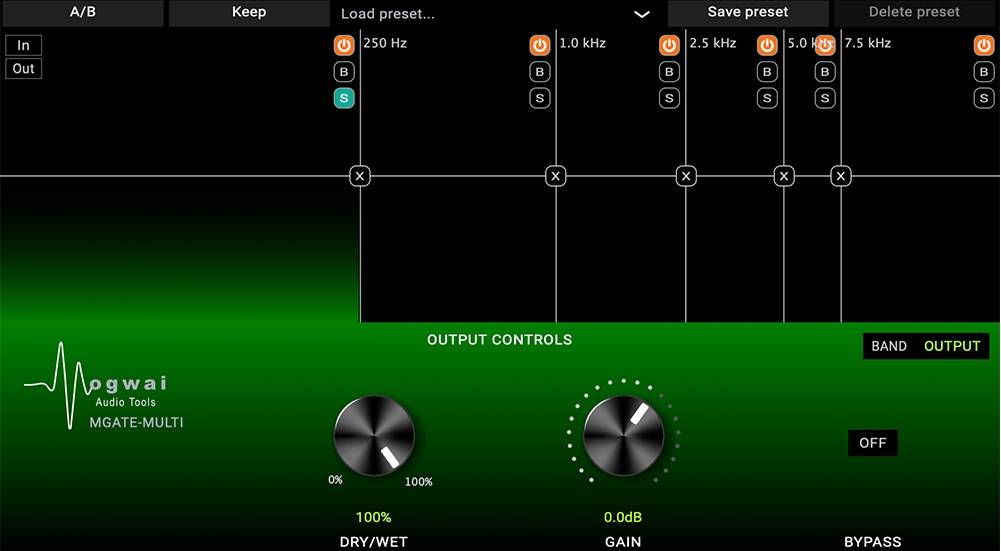
Task: Click the X handle on the 7.5 kHz crossover
Action: 842,176
